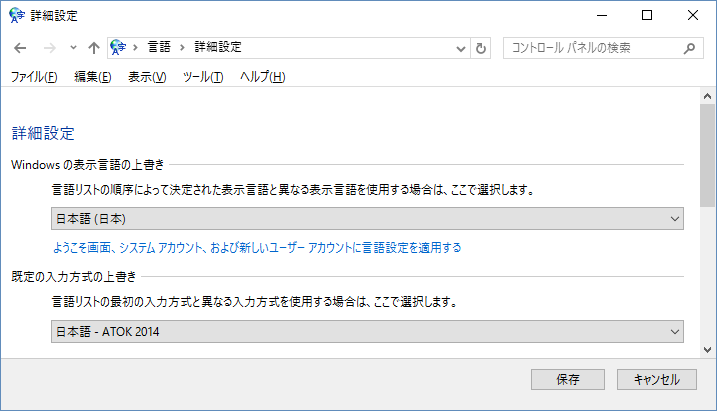Open the 日本語 - ATOK 2014 input method dropdown
Viewport: 717px width, 411px height.
tap(367, 332)
